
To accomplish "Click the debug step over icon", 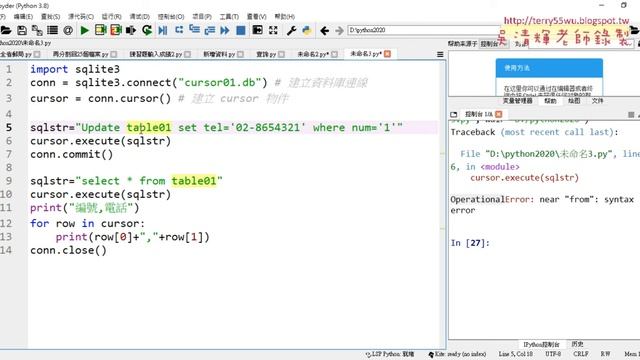I will (x=179, y=30).
